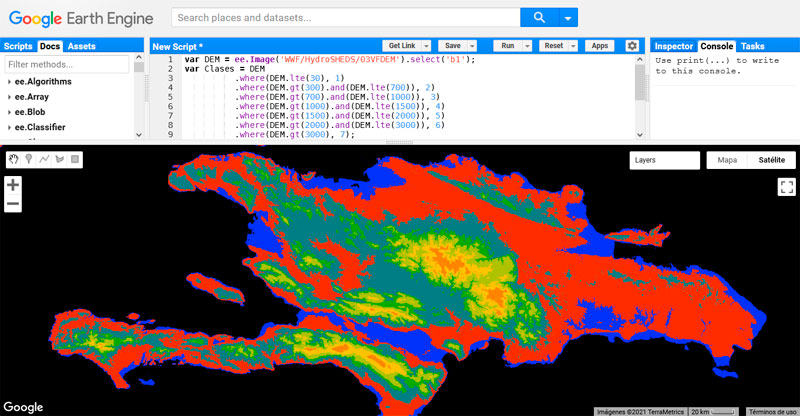Click the blue search magnifier button
This screenshot has width=800, height=416.
pyautogui.click(x=539, y=17)
